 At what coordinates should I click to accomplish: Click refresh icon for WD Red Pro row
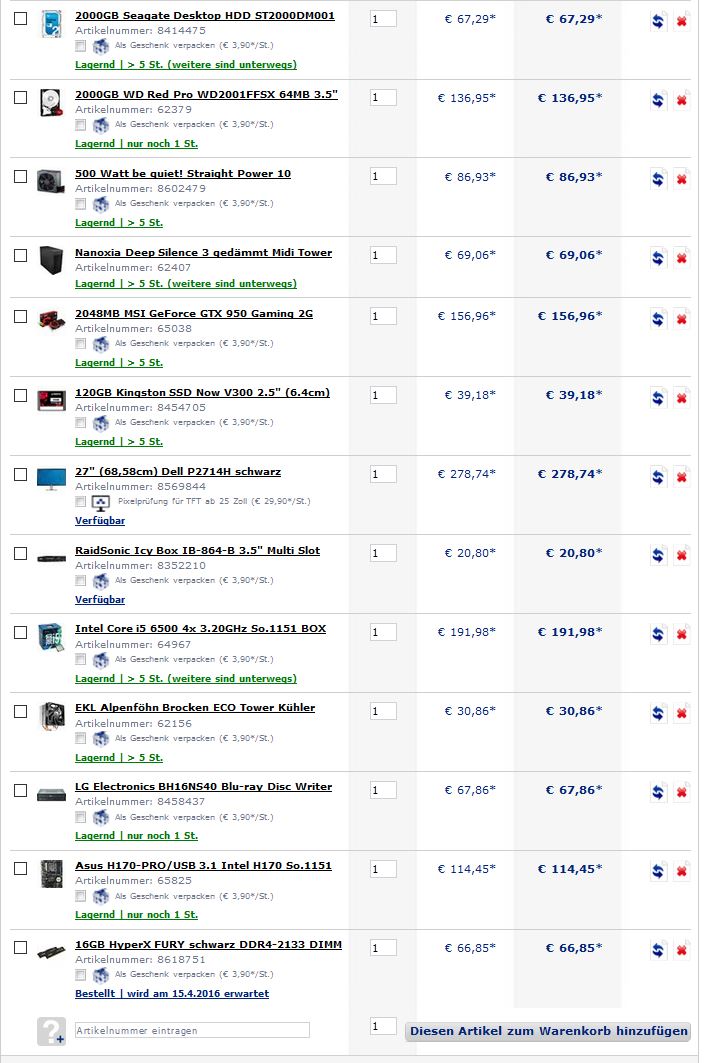pos(657,100)
